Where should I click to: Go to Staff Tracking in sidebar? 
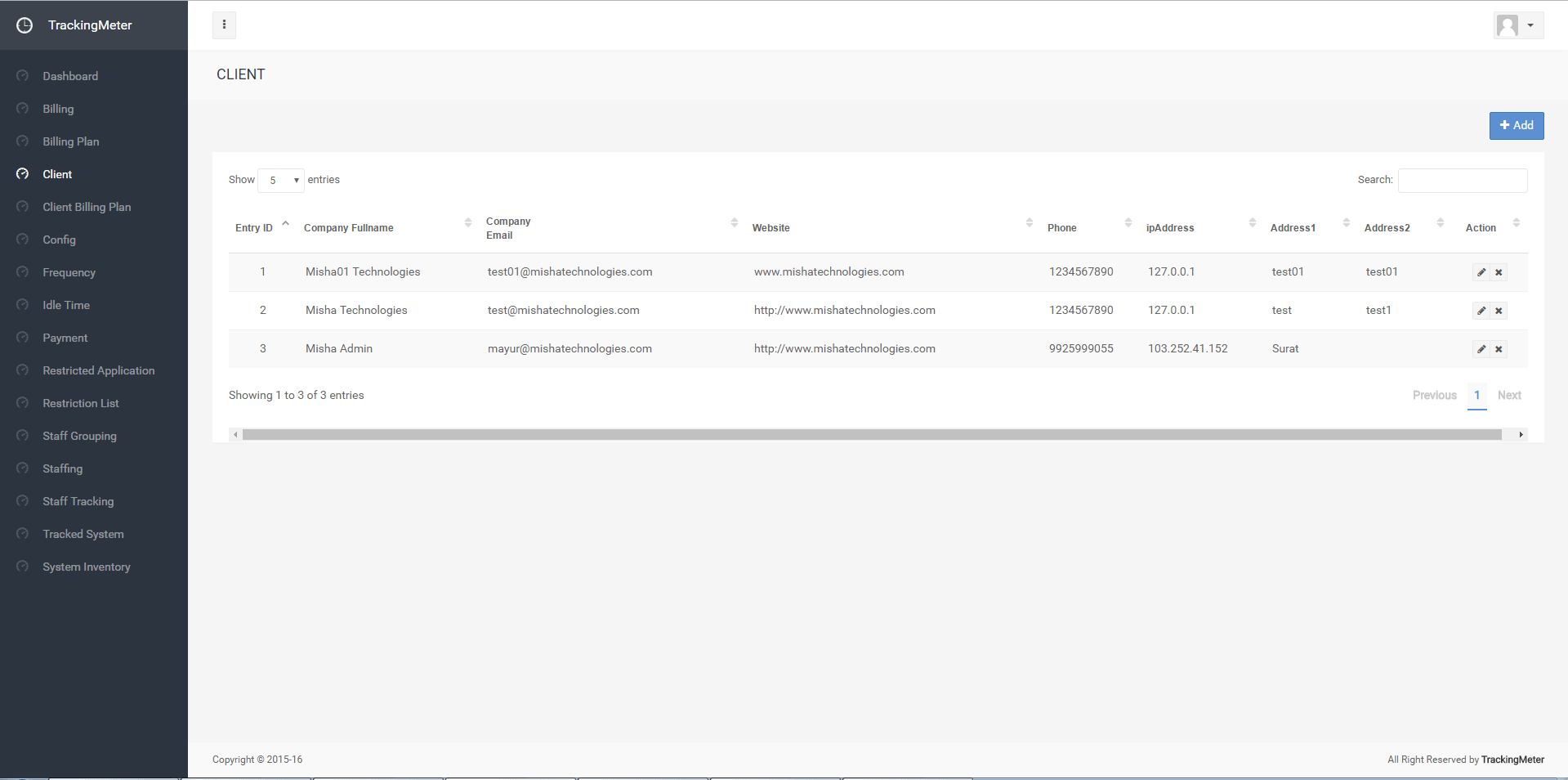[78, 501]
